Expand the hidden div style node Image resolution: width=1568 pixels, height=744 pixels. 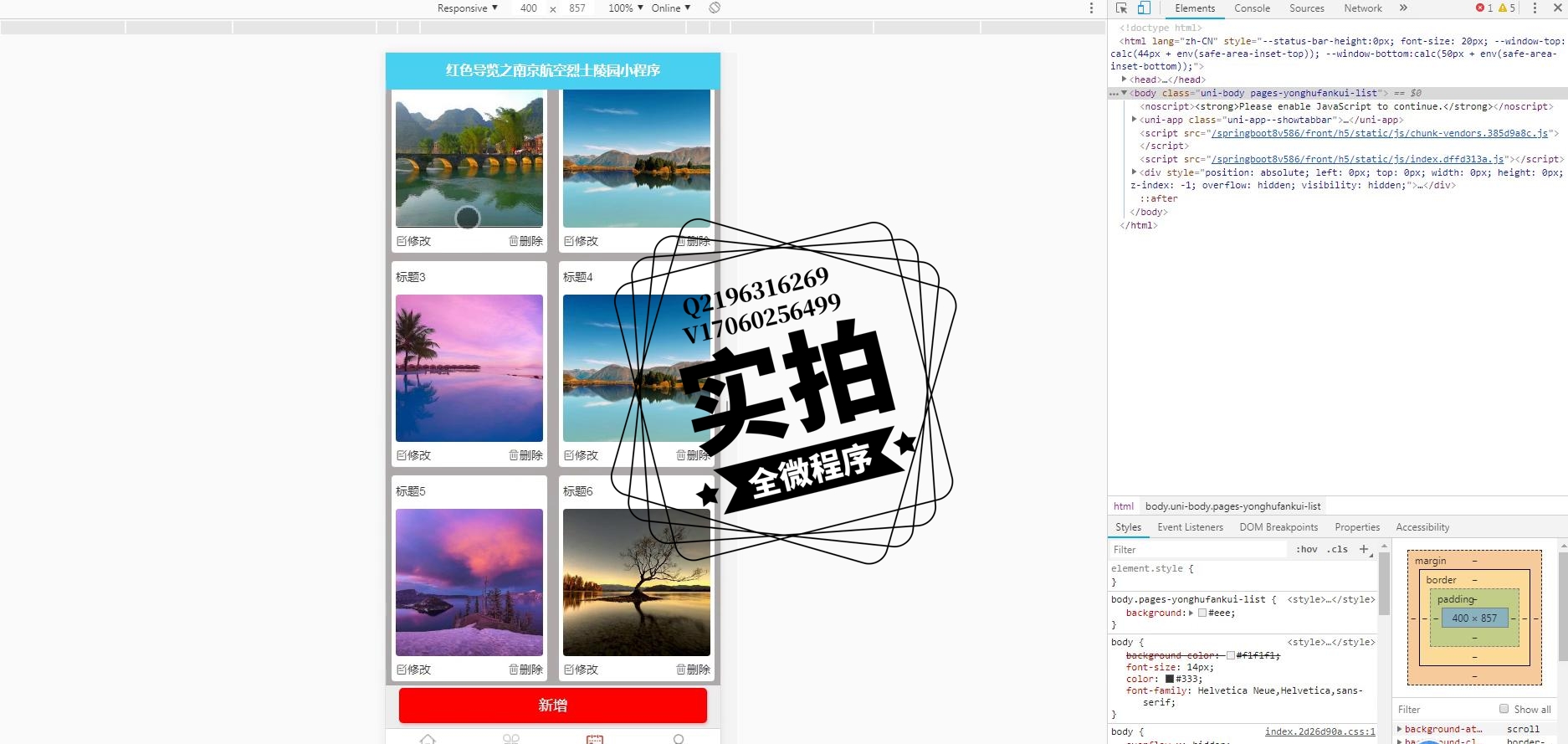(1134, 172)
